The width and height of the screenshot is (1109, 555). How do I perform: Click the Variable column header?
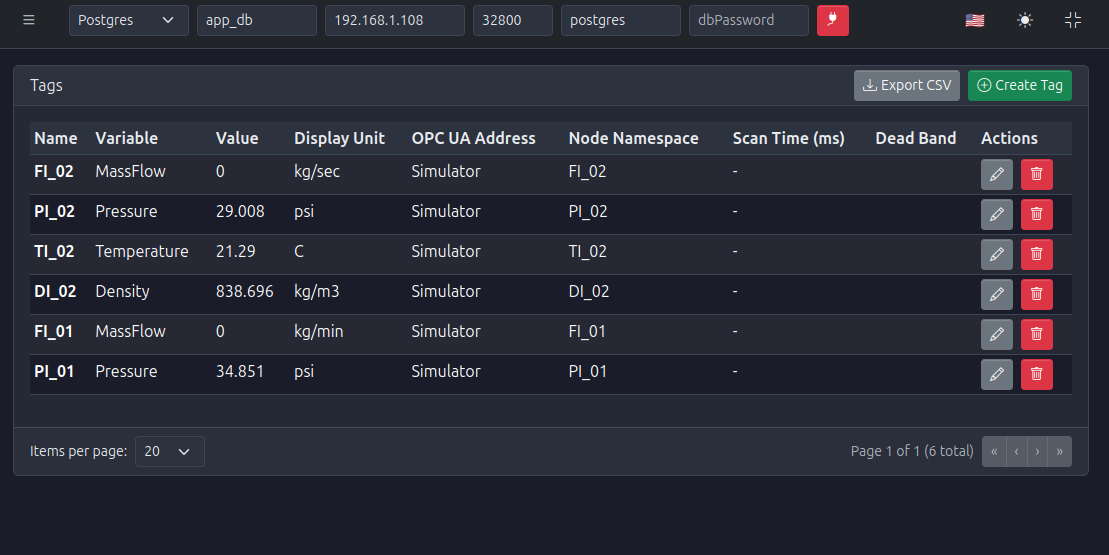click(127, 139)
